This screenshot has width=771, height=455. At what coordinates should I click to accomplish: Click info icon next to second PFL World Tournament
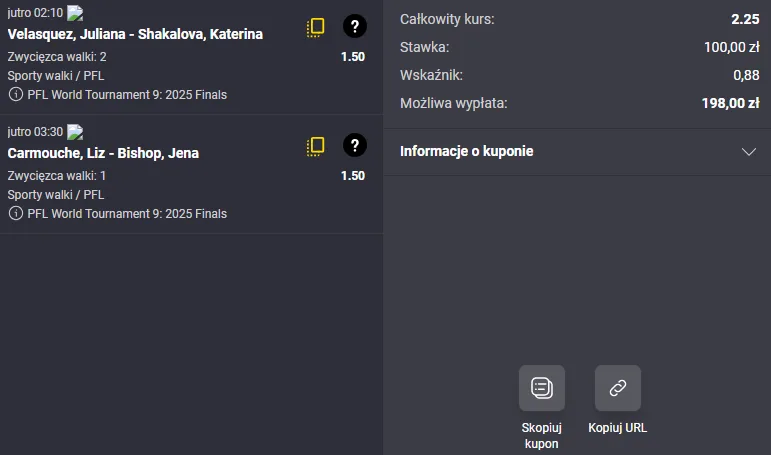point(16,213)
